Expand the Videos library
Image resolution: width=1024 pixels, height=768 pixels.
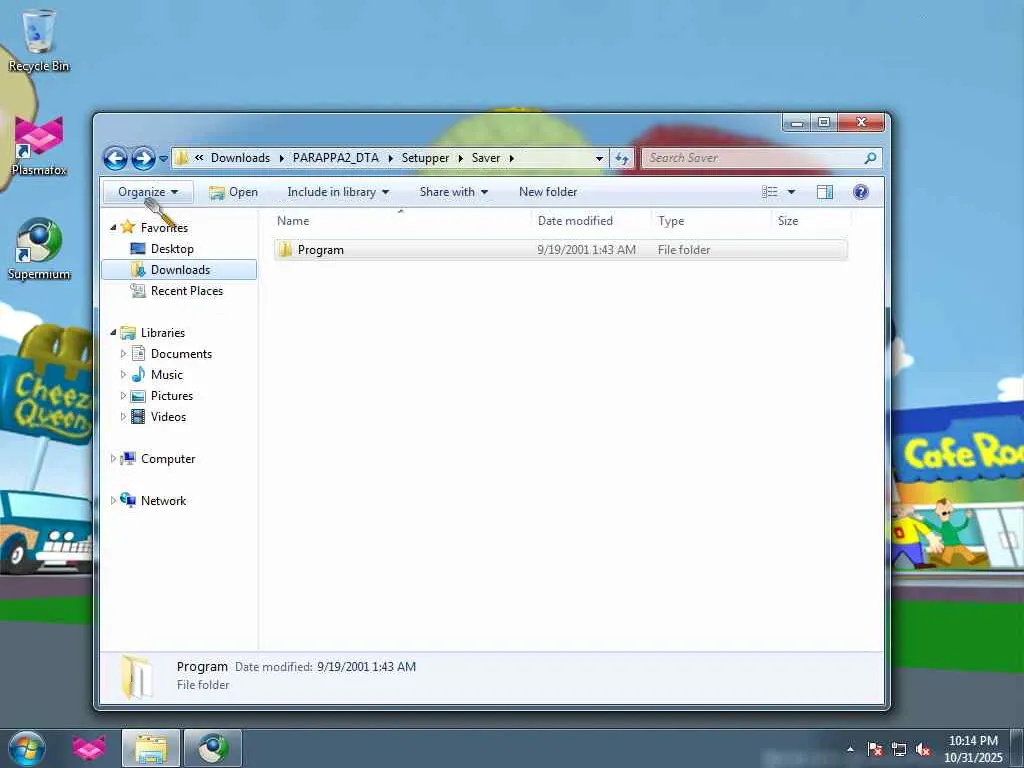pyautogui.click(x=123, y=416)
